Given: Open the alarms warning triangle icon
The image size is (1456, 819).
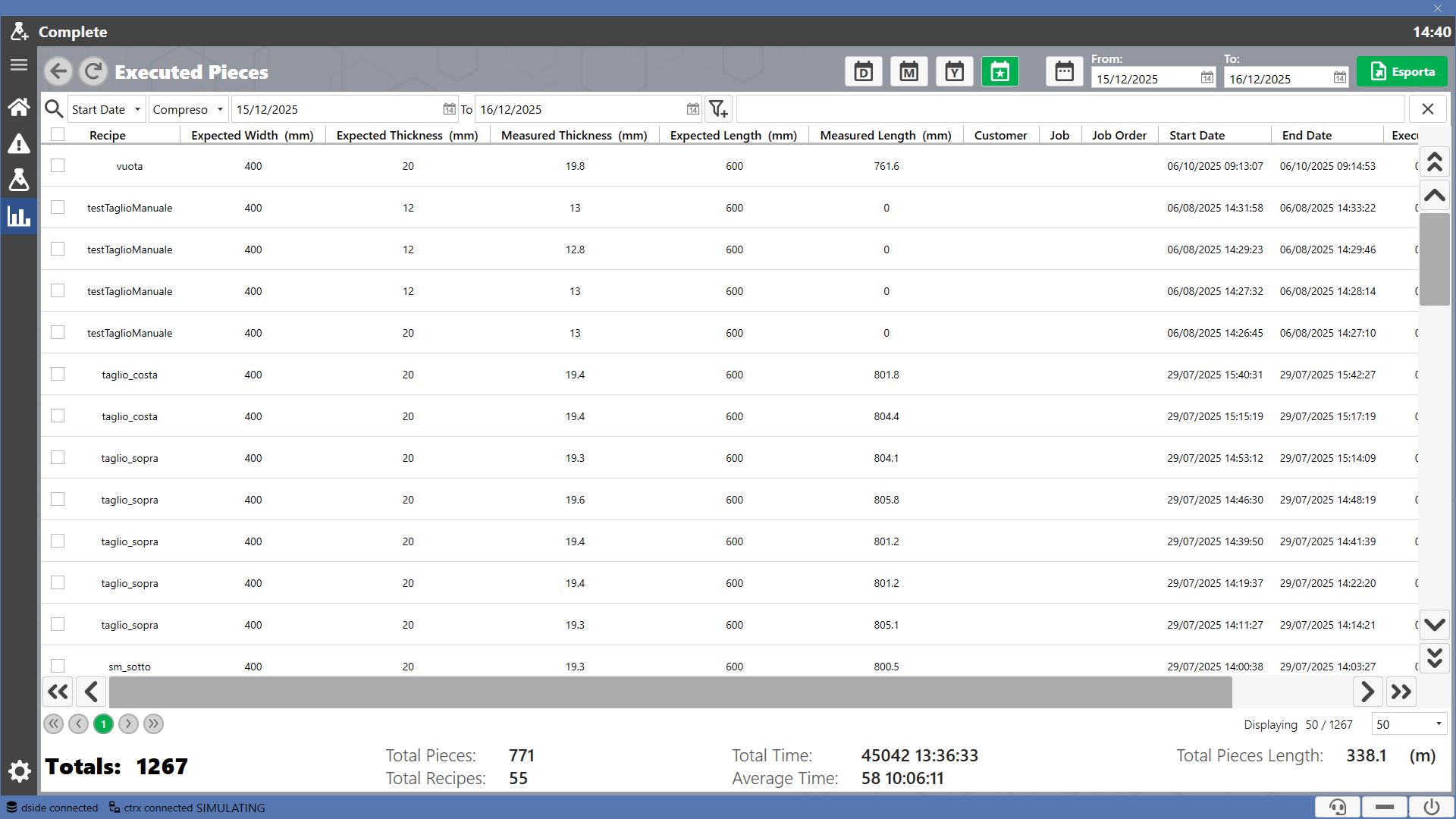Looking at the screenshot, I should click(x=19, y=144).
